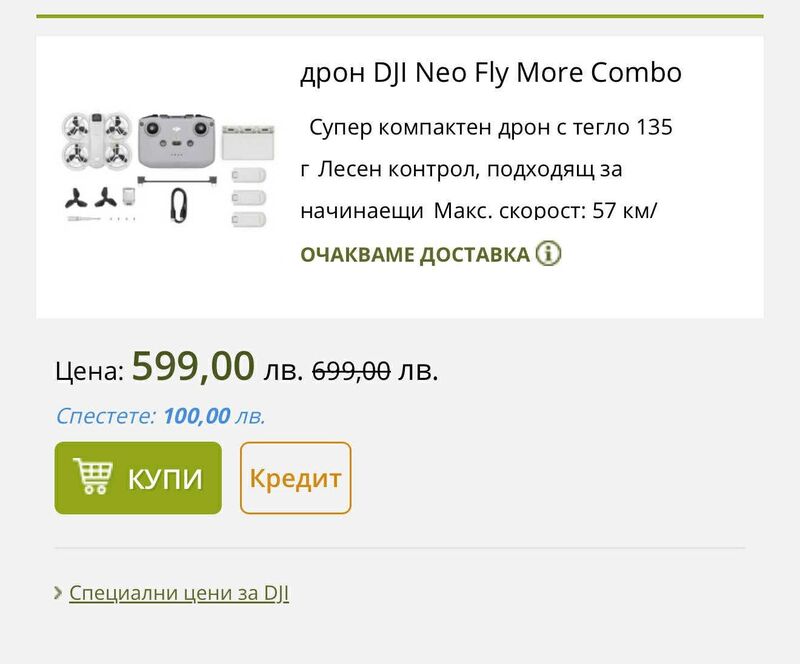
Task: Expand the chevron before Специални цени
Action: (x=59, y=593)
